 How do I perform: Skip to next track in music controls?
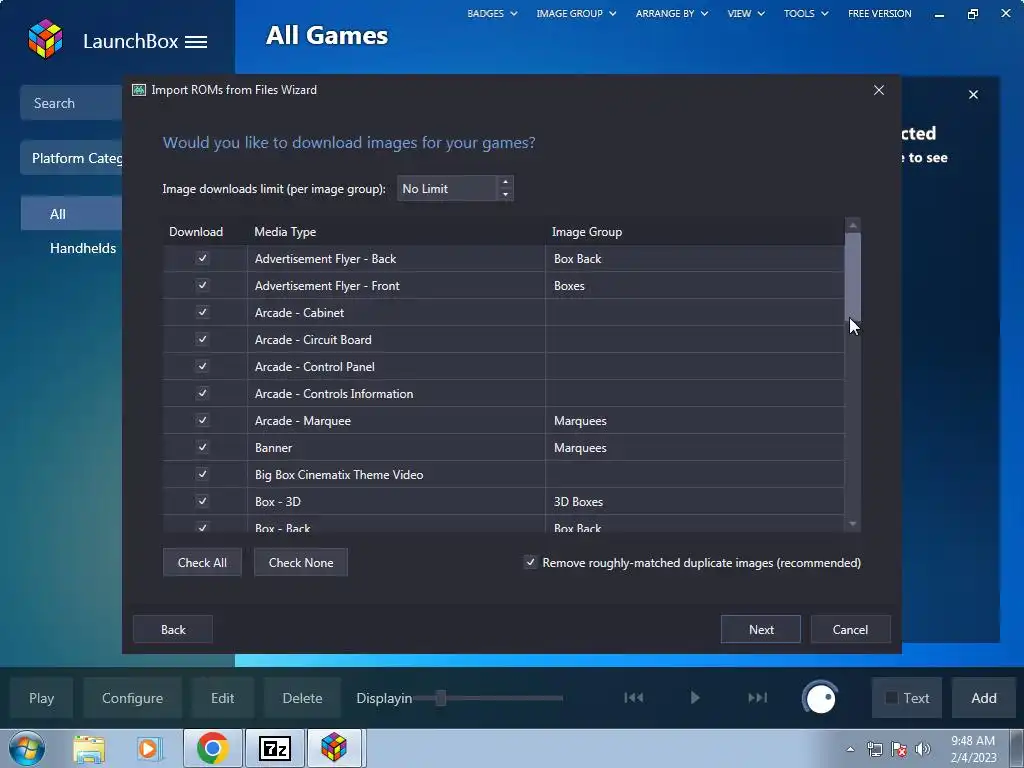pos(757,697)
